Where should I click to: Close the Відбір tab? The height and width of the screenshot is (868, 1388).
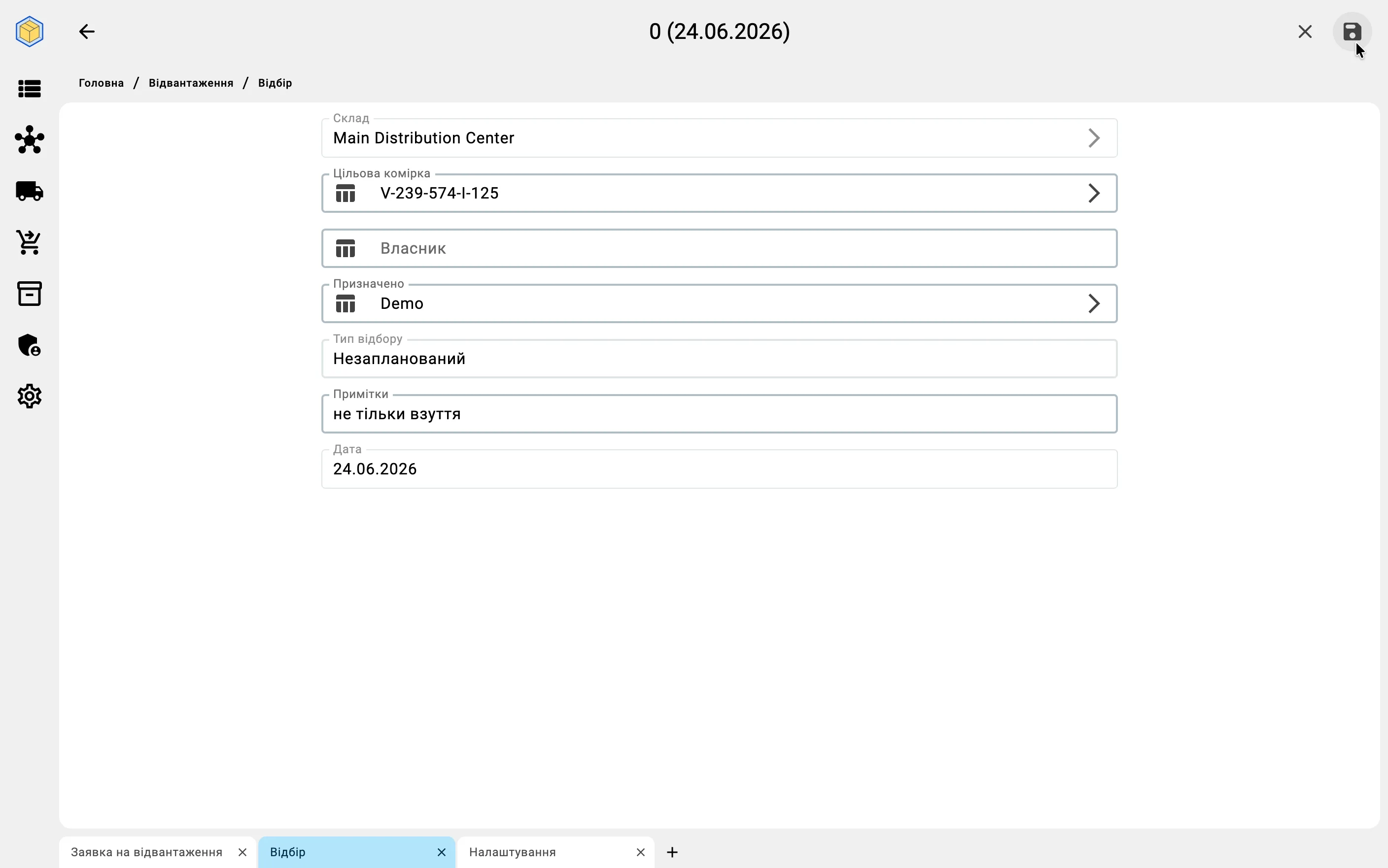(441, 853)
